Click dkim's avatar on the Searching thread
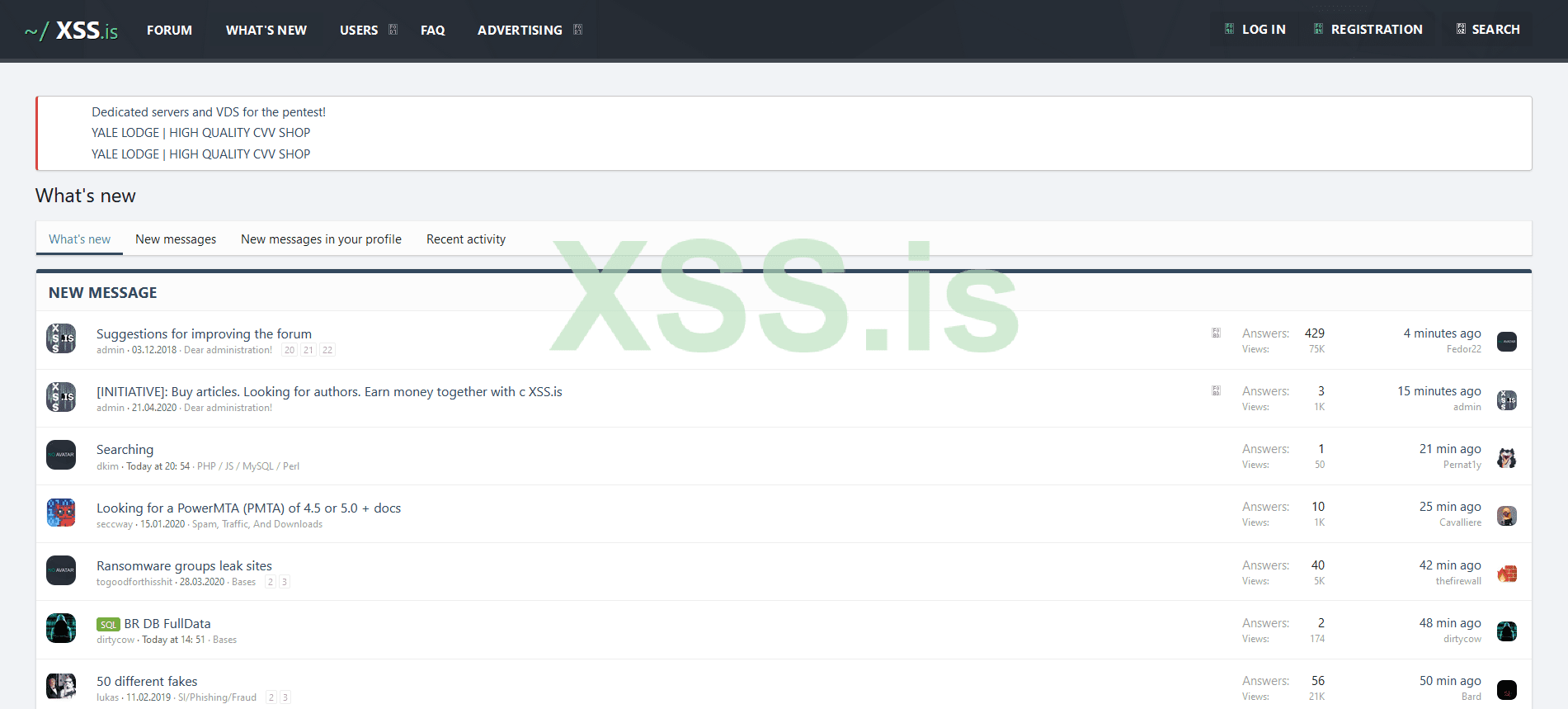Screen dimensions: 1568x709 [61, 454]
